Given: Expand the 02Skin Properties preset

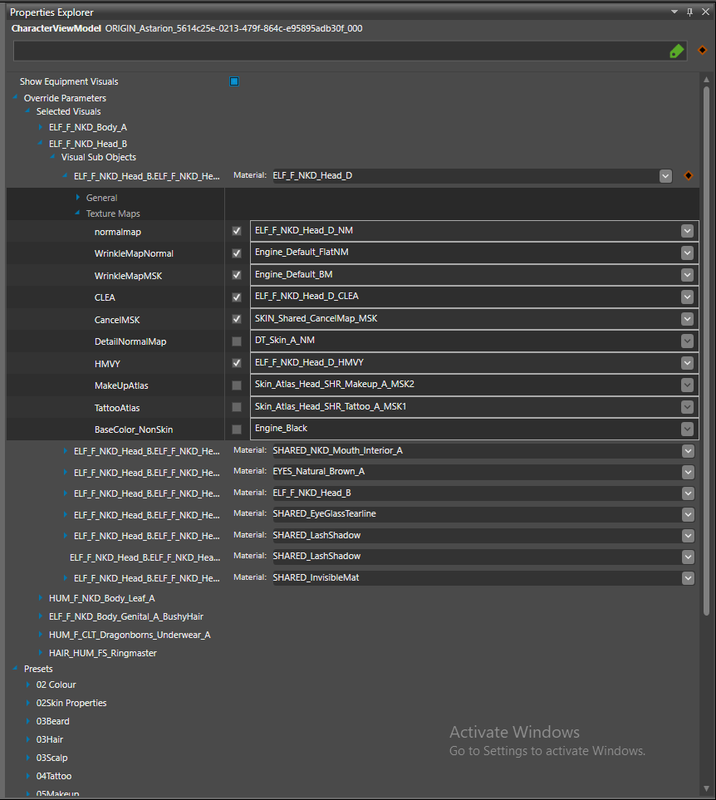Looking at the screenshot, I should tap(28, 703).
